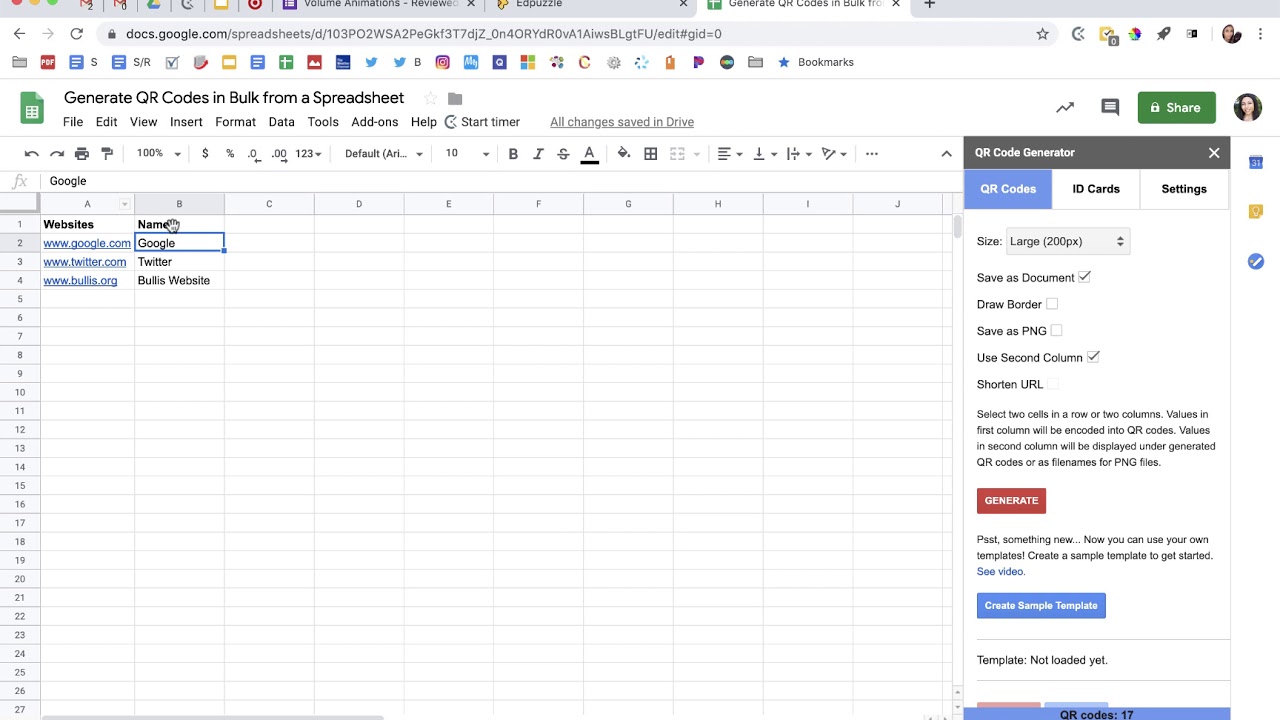Select the Bullis Website cell
The image size is (1280, 720).
click(179, 281)
